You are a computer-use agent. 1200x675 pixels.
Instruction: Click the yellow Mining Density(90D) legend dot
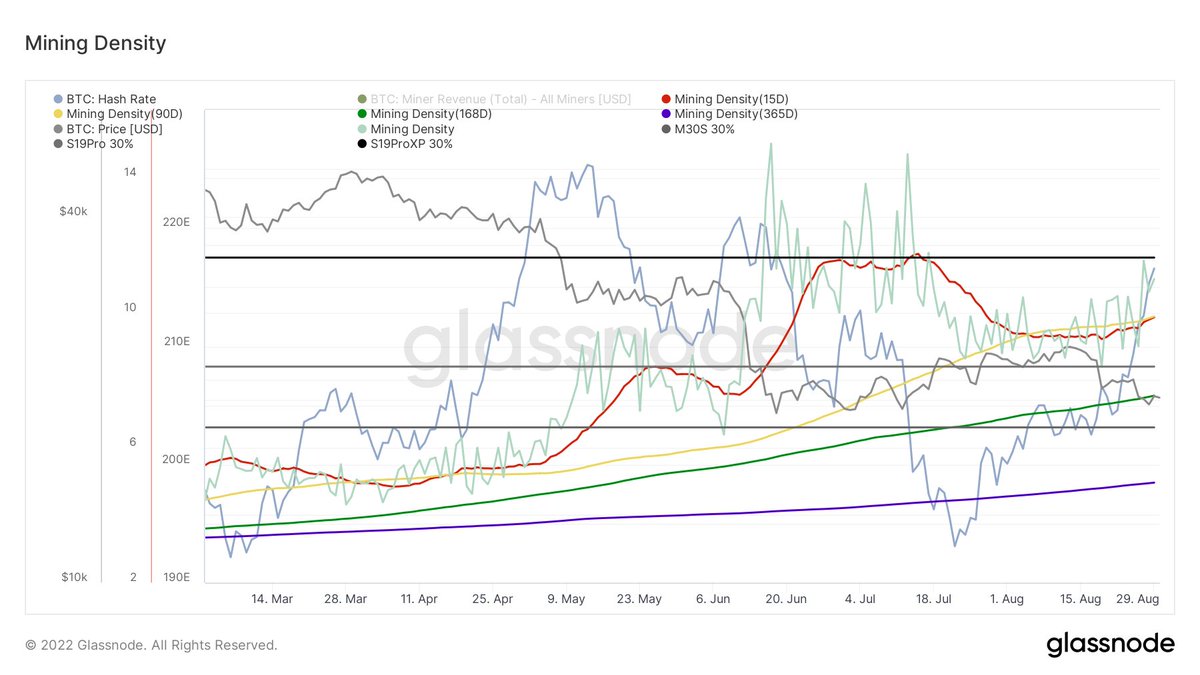coord(57,114)
